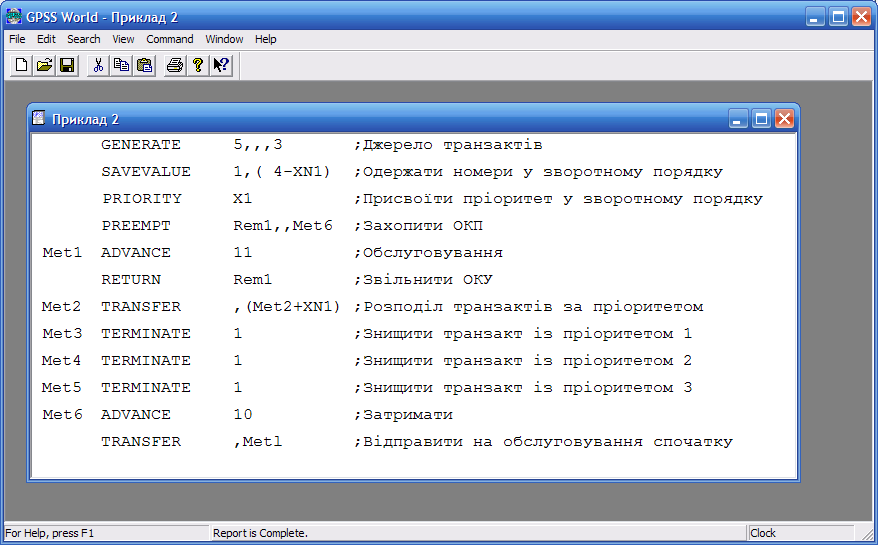Click operand 1,( 4-XN1)
The width and height of the screenshot is (878, 545).
coord(282,171)
